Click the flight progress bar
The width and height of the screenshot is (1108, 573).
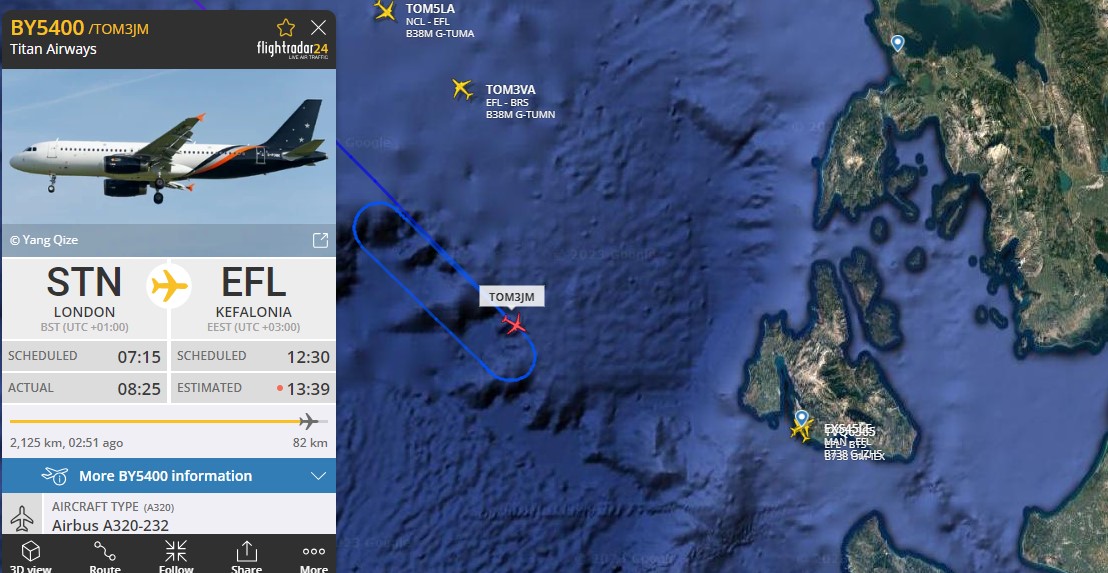click(x=169, y=422)
